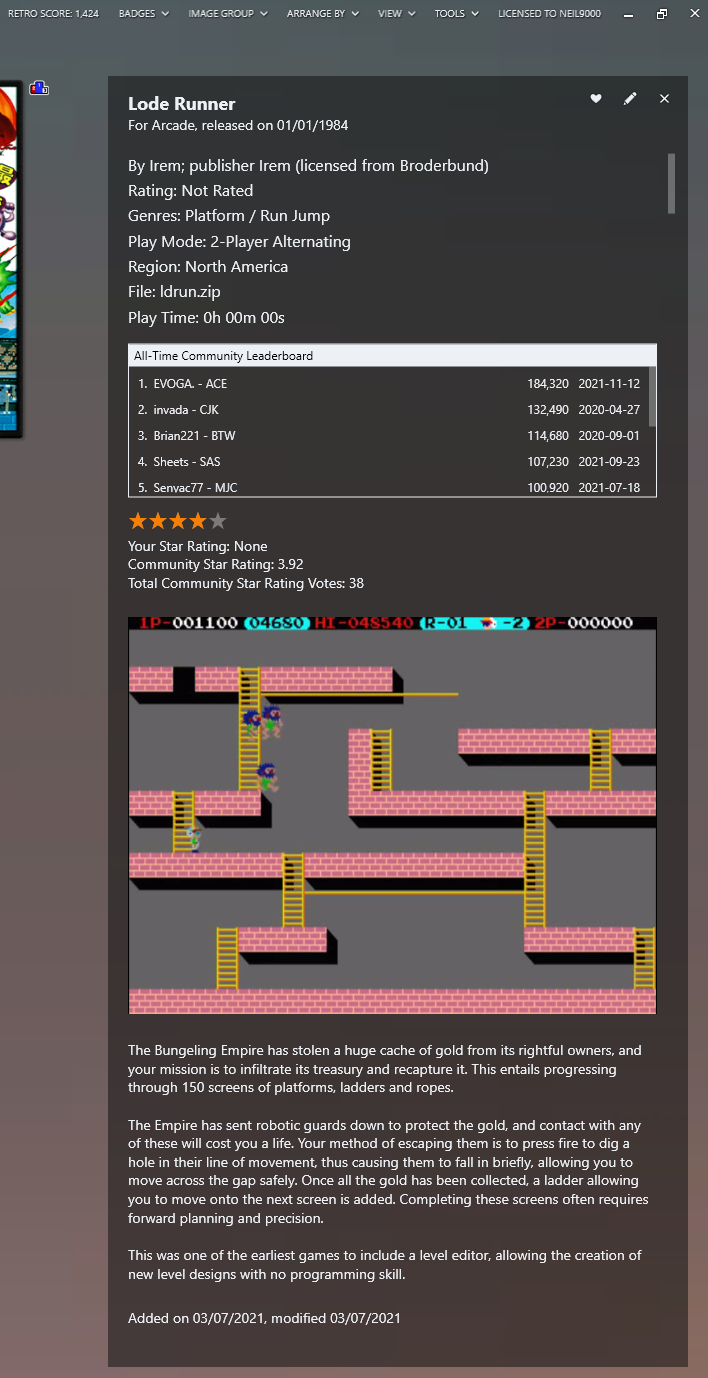Viewport: 708px width, 1378px height.
Task: Click Added on 03/07/2021 footer text
Action: [x=264, y=1318]
